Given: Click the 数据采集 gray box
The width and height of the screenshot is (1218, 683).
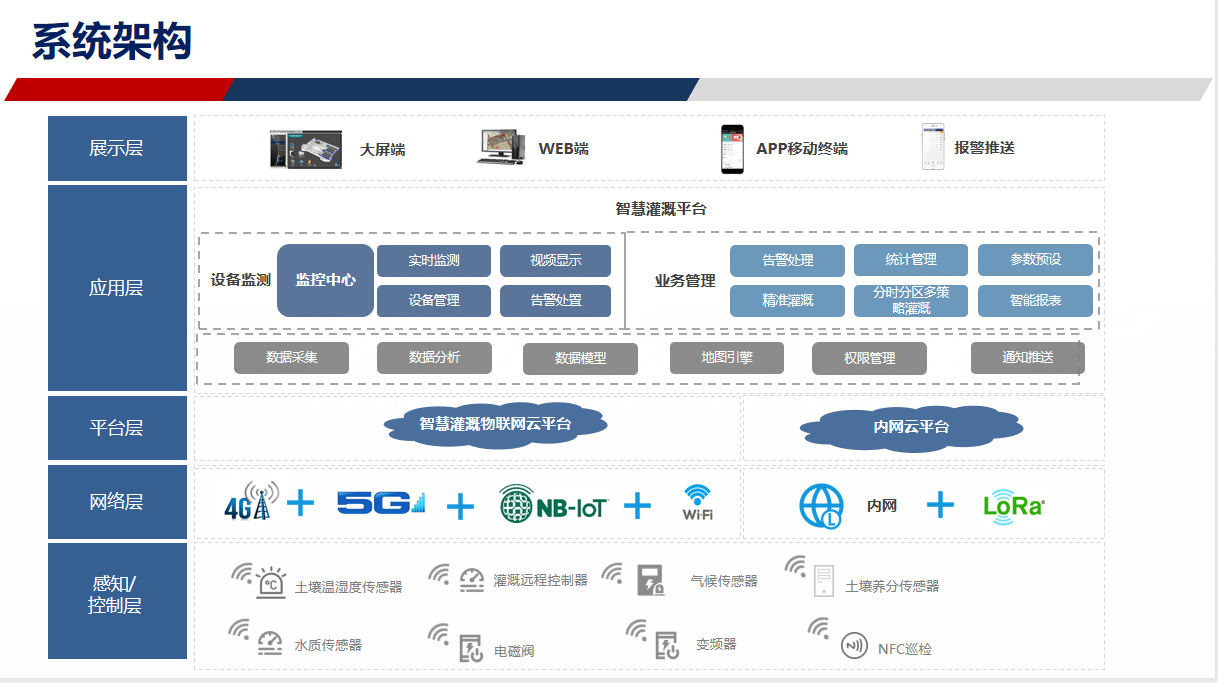Looking at the screenshot, I should [291, 357].
